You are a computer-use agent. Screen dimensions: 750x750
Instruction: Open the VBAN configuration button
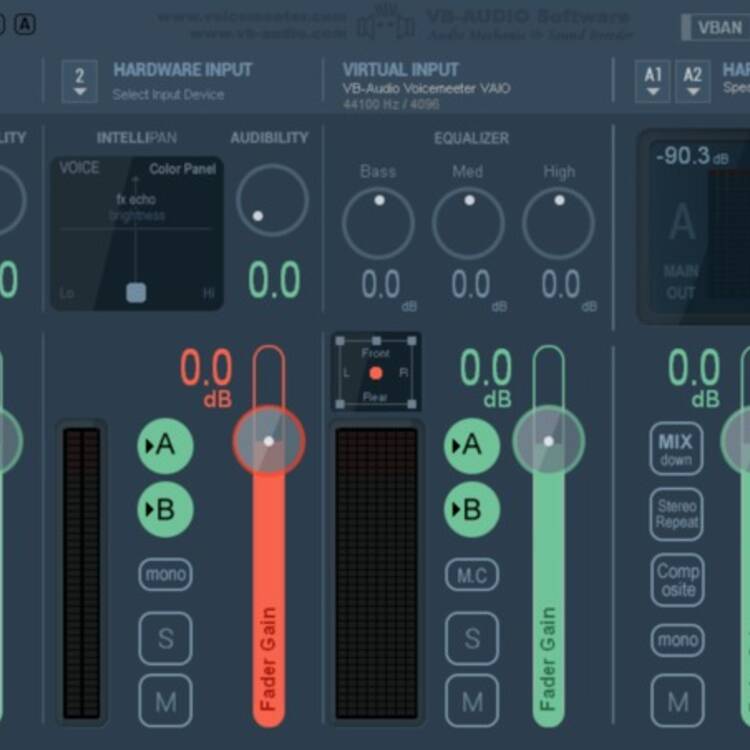pos(716,27)
